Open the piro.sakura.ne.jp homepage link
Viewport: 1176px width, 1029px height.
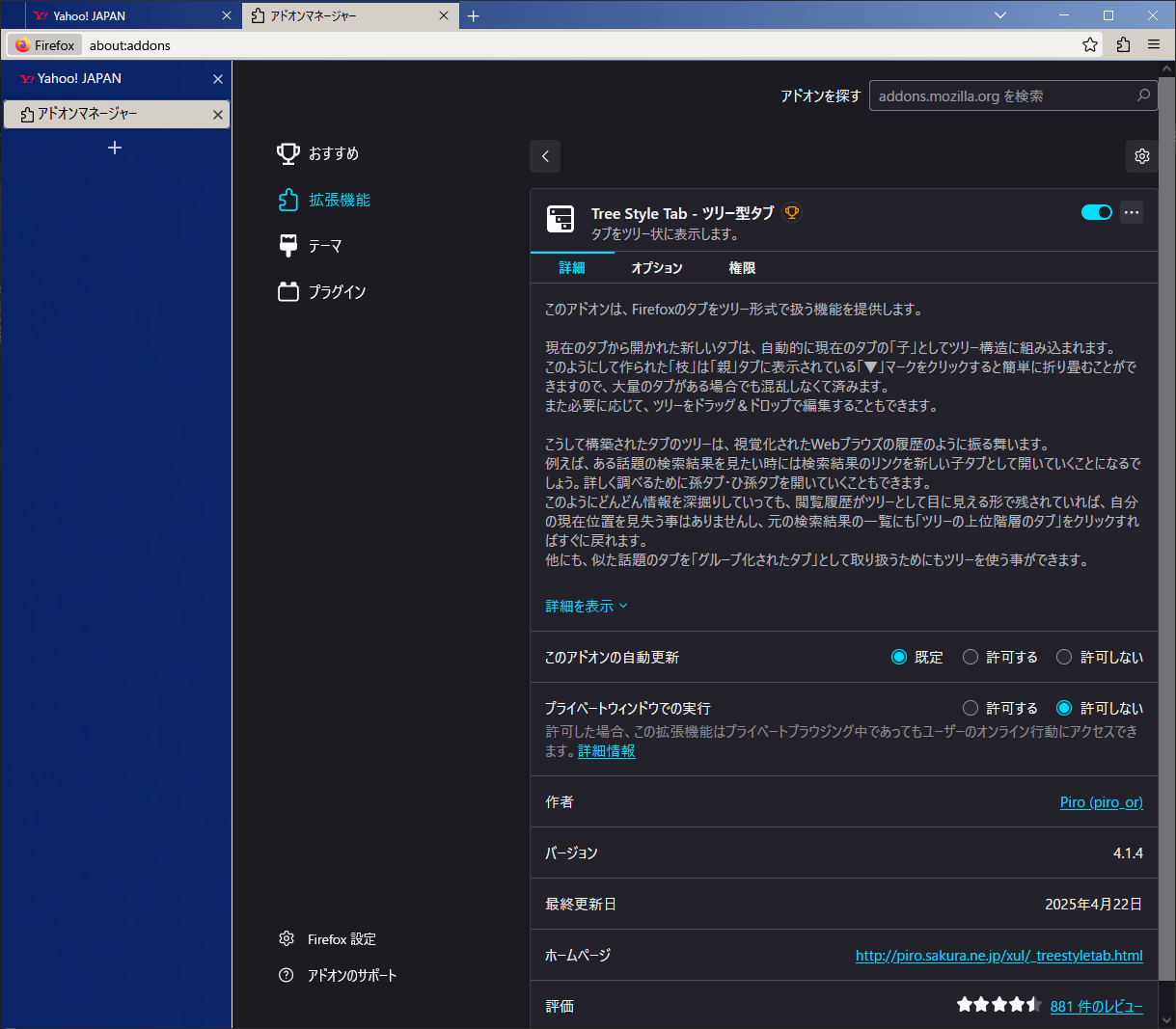point(999,956)
